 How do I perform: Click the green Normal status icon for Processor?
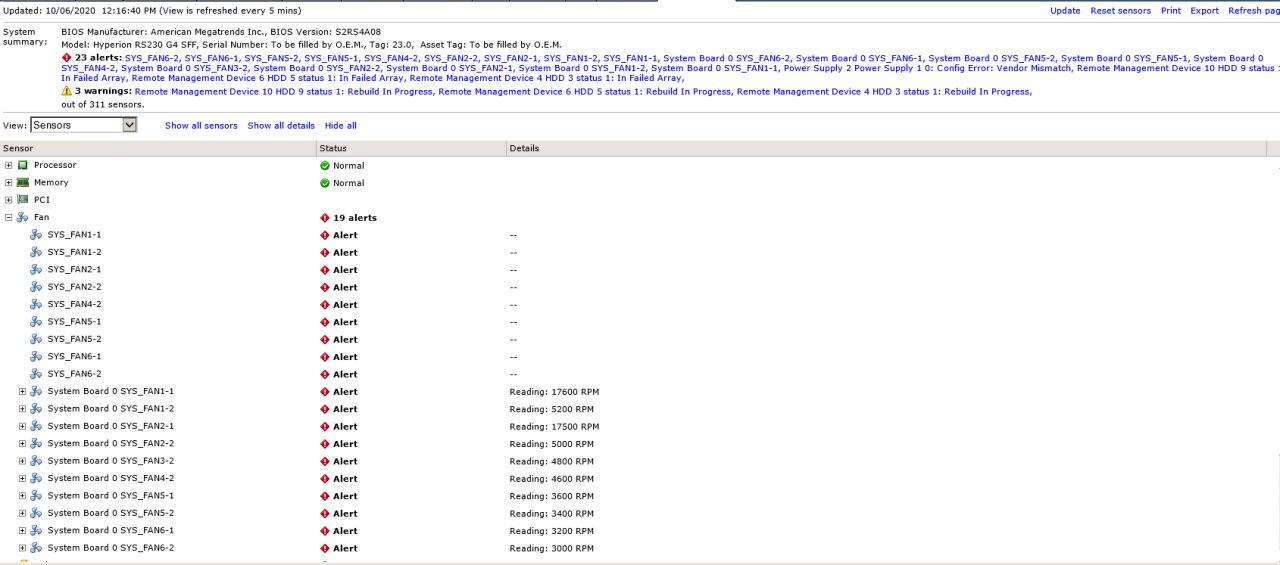pos(325,166)
